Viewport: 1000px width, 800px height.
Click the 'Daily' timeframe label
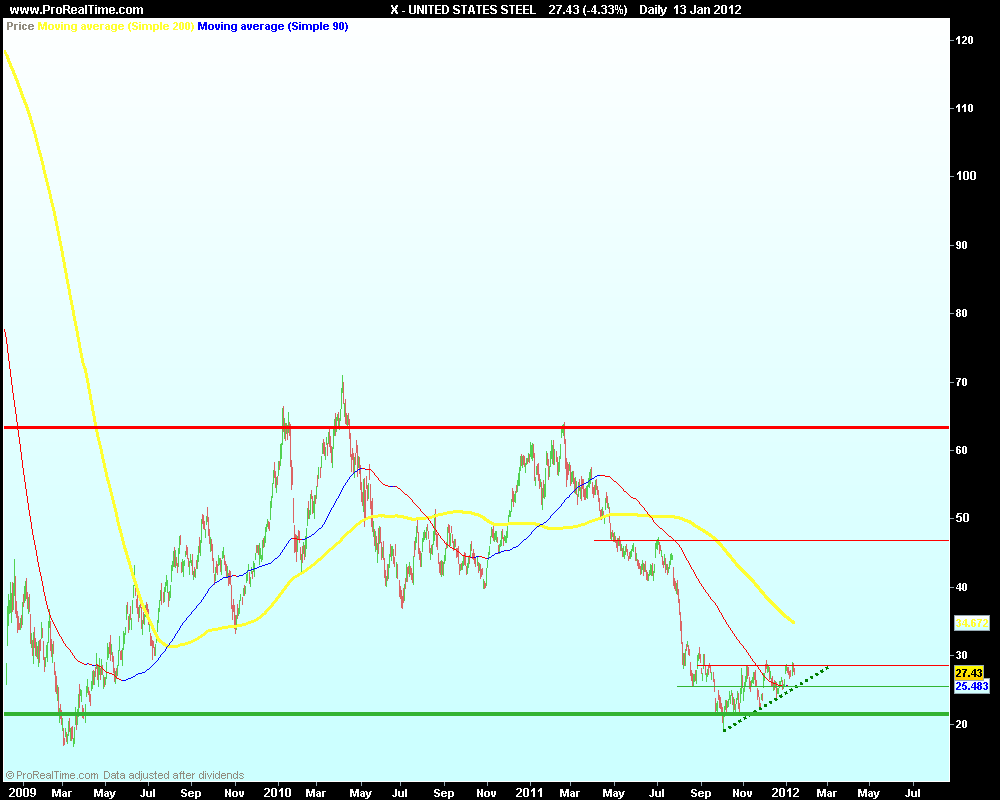(652, 10)
